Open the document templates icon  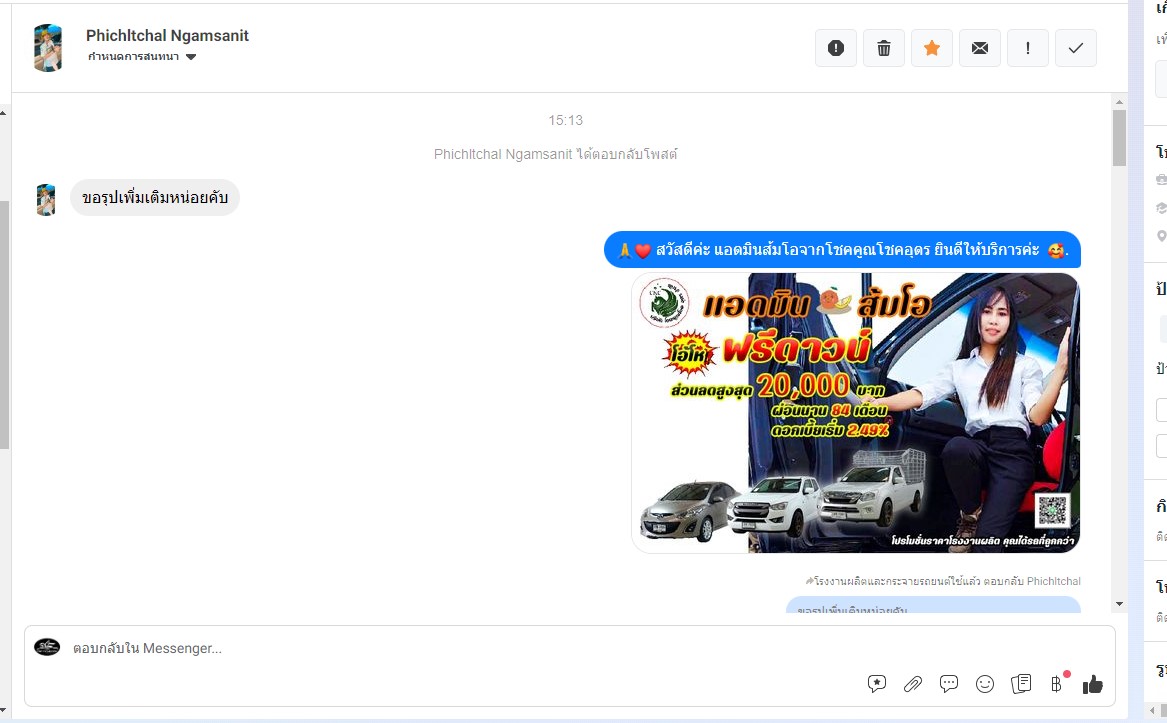click(1021, 684)
